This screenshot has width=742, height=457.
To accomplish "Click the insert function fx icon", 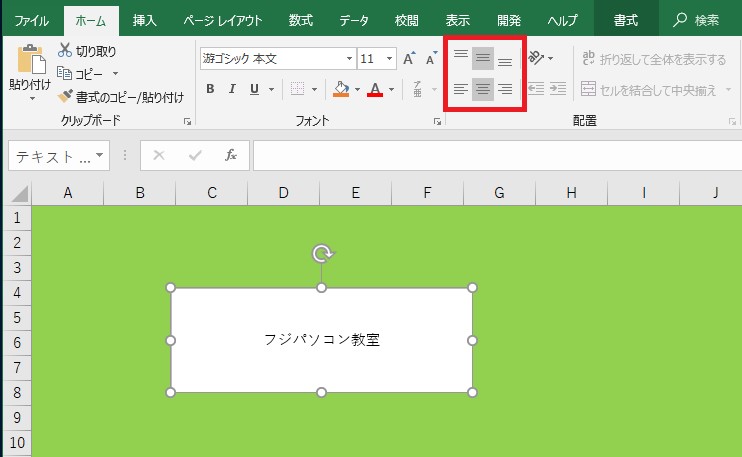I will (230, 155).
